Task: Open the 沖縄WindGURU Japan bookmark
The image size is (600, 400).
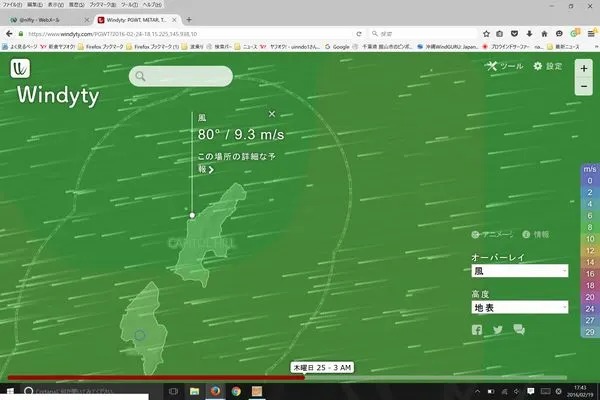Action: (x=448, y=47)
